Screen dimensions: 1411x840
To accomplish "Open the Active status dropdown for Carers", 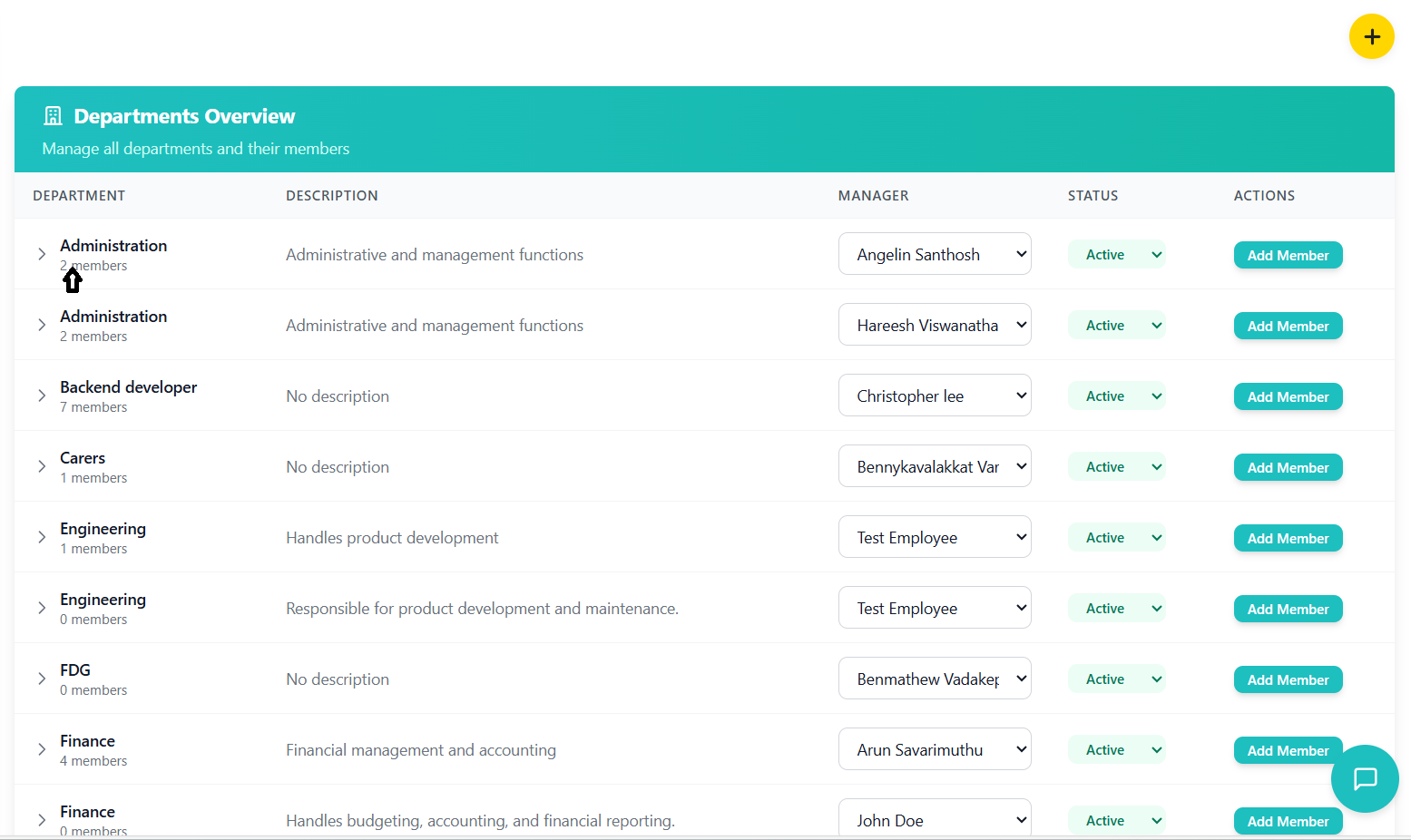I will [x=1117, y=467].
